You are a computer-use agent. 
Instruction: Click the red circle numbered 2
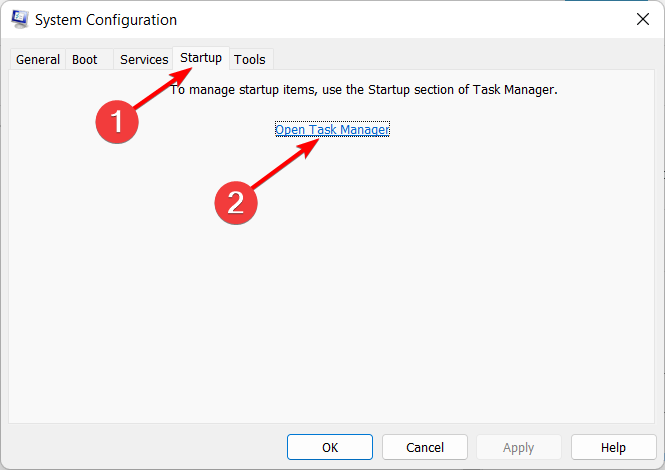click(236, 203)
